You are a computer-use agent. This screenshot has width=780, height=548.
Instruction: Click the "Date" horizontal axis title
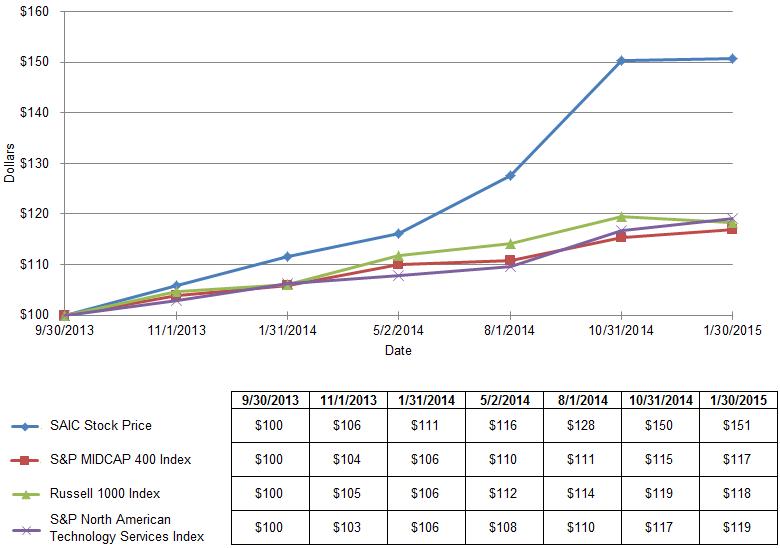click(x=398, y=351)
